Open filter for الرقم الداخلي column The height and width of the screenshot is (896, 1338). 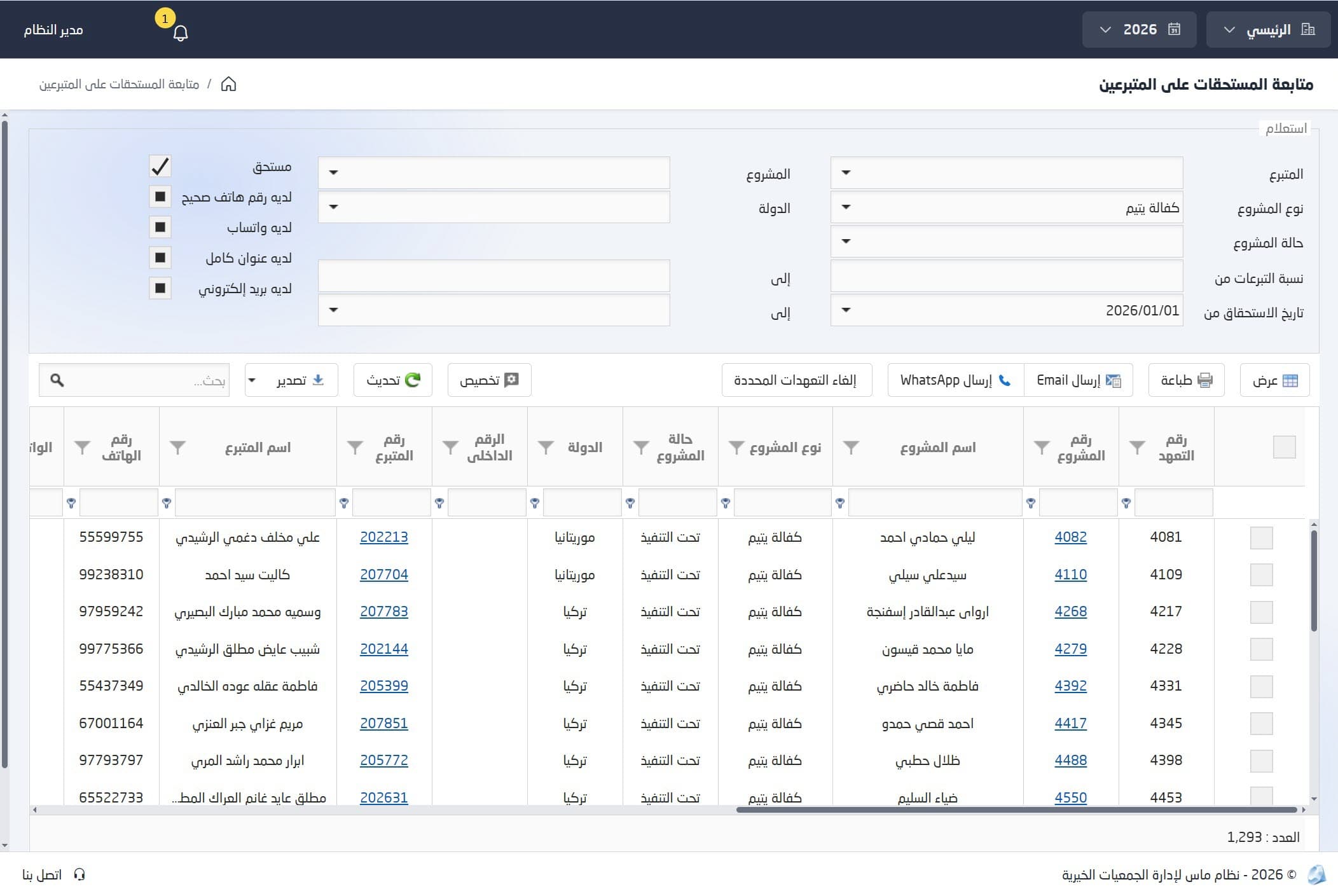click(x=450, y=448)
